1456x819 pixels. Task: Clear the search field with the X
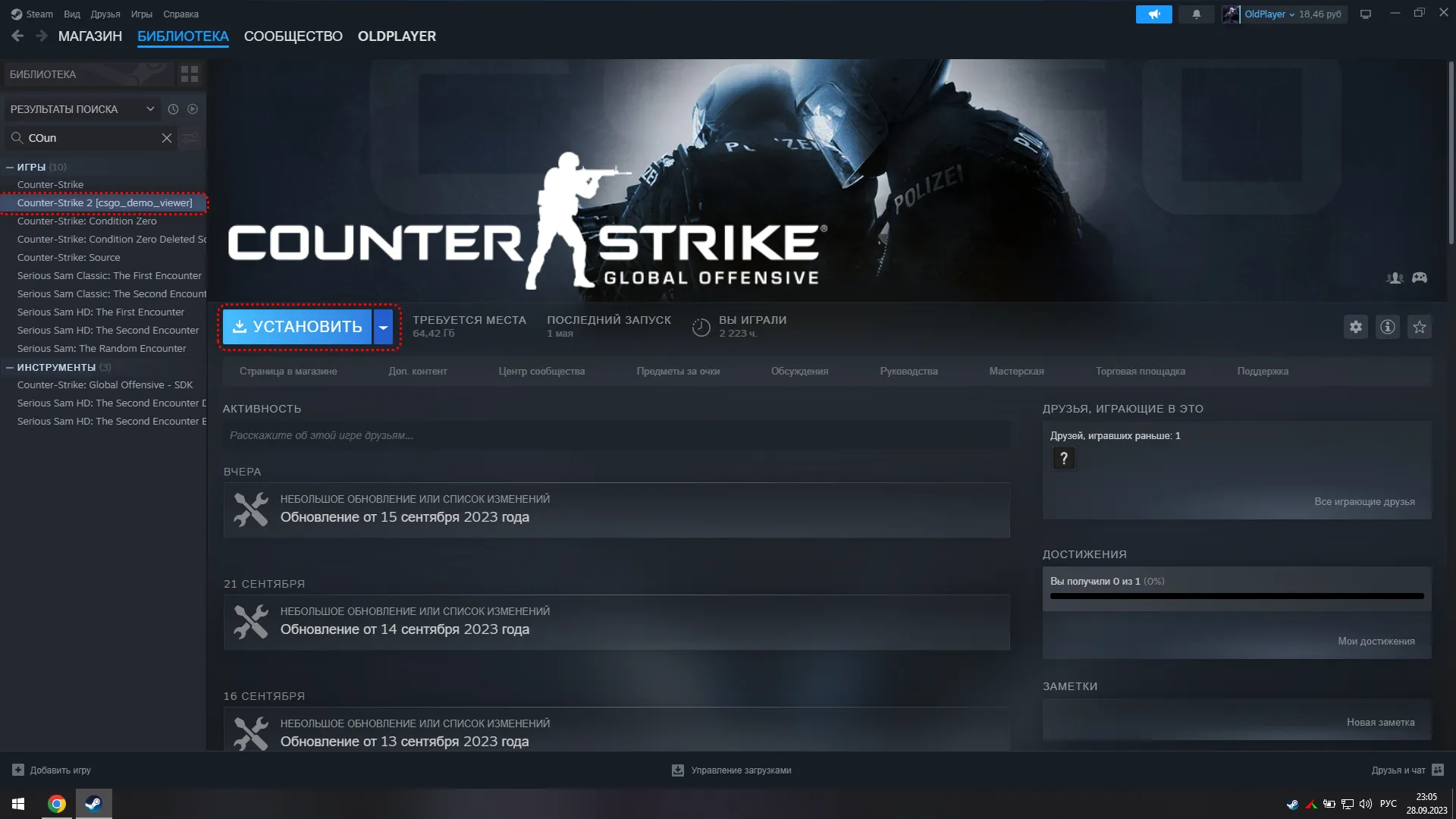pyautogui.click(x=167, y=138)
